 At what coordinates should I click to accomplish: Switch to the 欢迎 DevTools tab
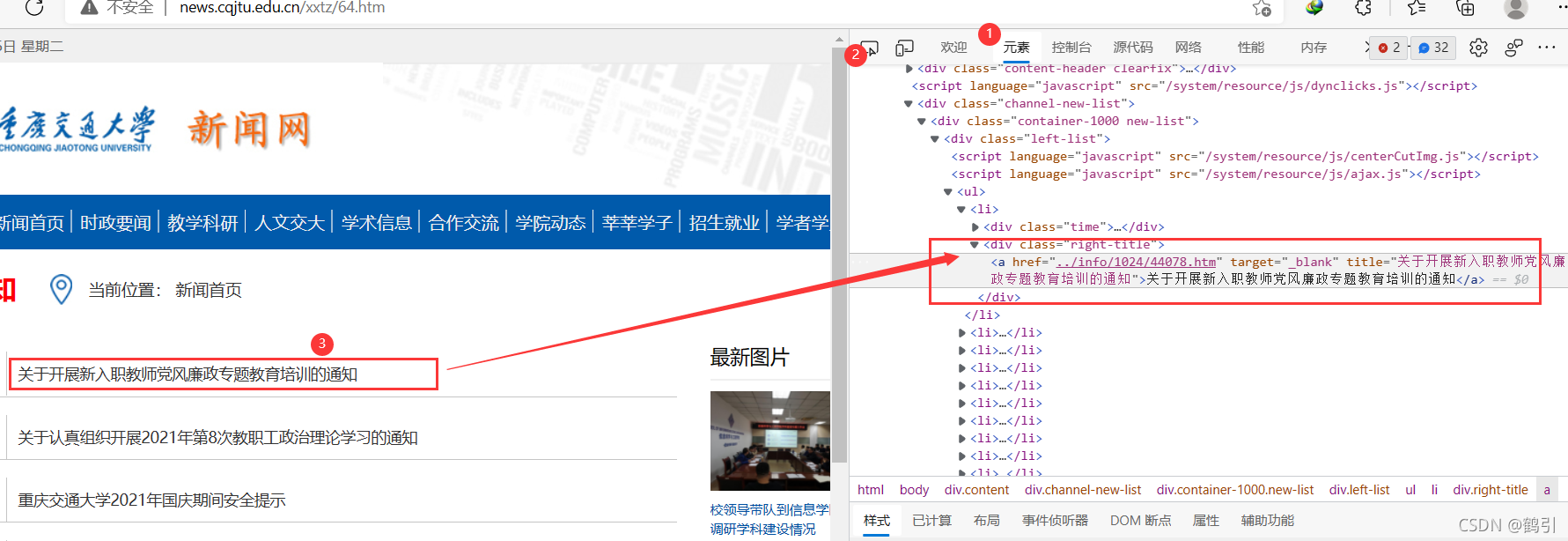tap(953, 48)
